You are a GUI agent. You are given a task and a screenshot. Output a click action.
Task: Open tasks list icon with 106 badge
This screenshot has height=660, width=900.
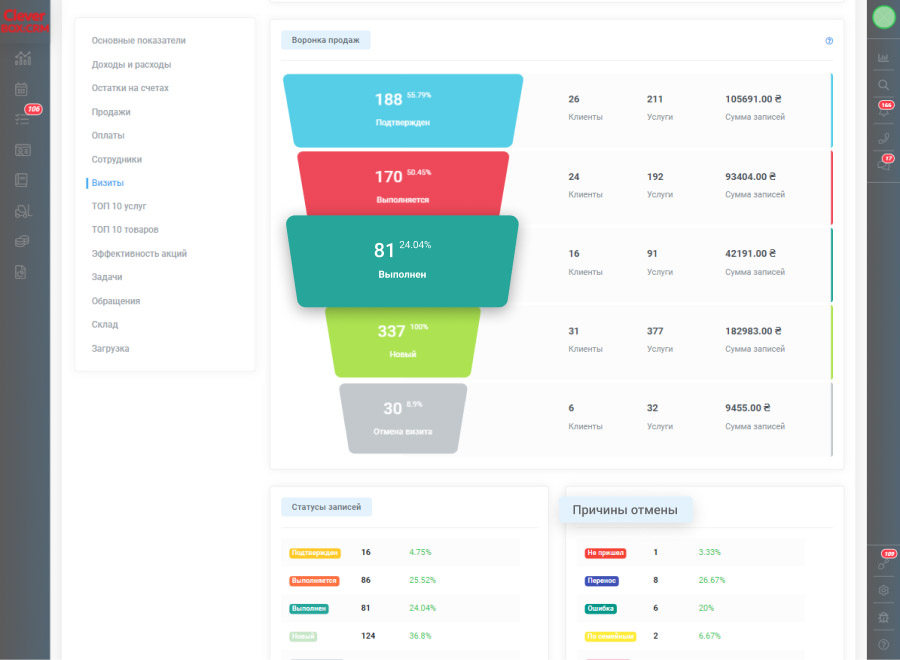[23, 118]
